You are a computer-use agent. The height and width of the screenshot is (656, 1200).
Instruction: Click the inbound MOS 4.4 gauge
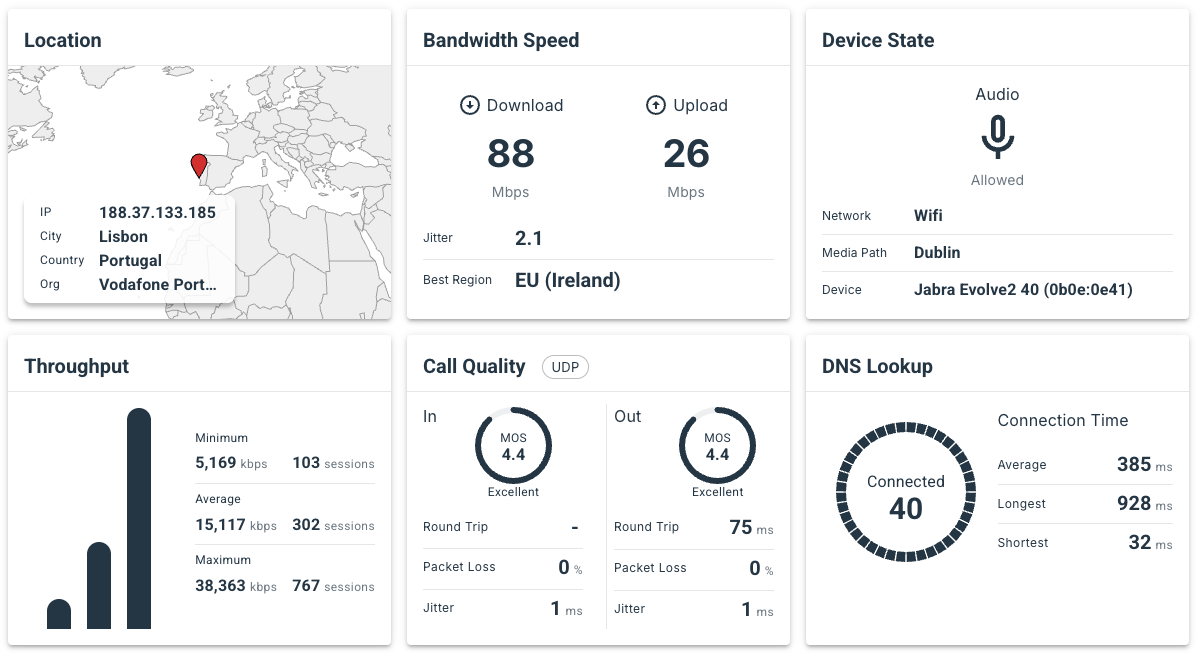click(x=513, y=446)
